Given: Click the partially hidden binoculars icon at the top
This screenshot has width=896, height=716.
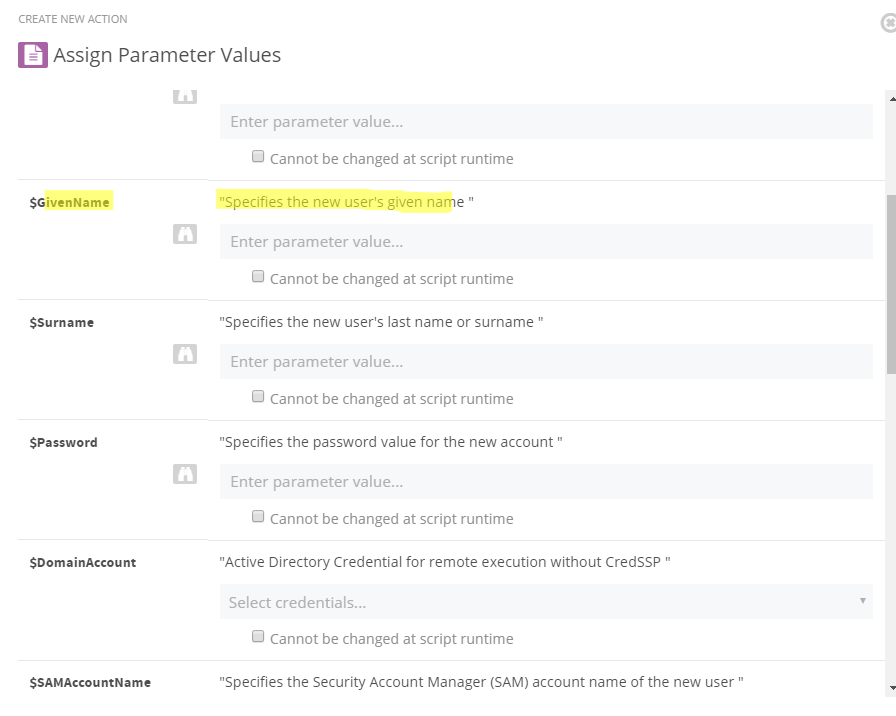Looking at the screenshot, I should (185, 96).
